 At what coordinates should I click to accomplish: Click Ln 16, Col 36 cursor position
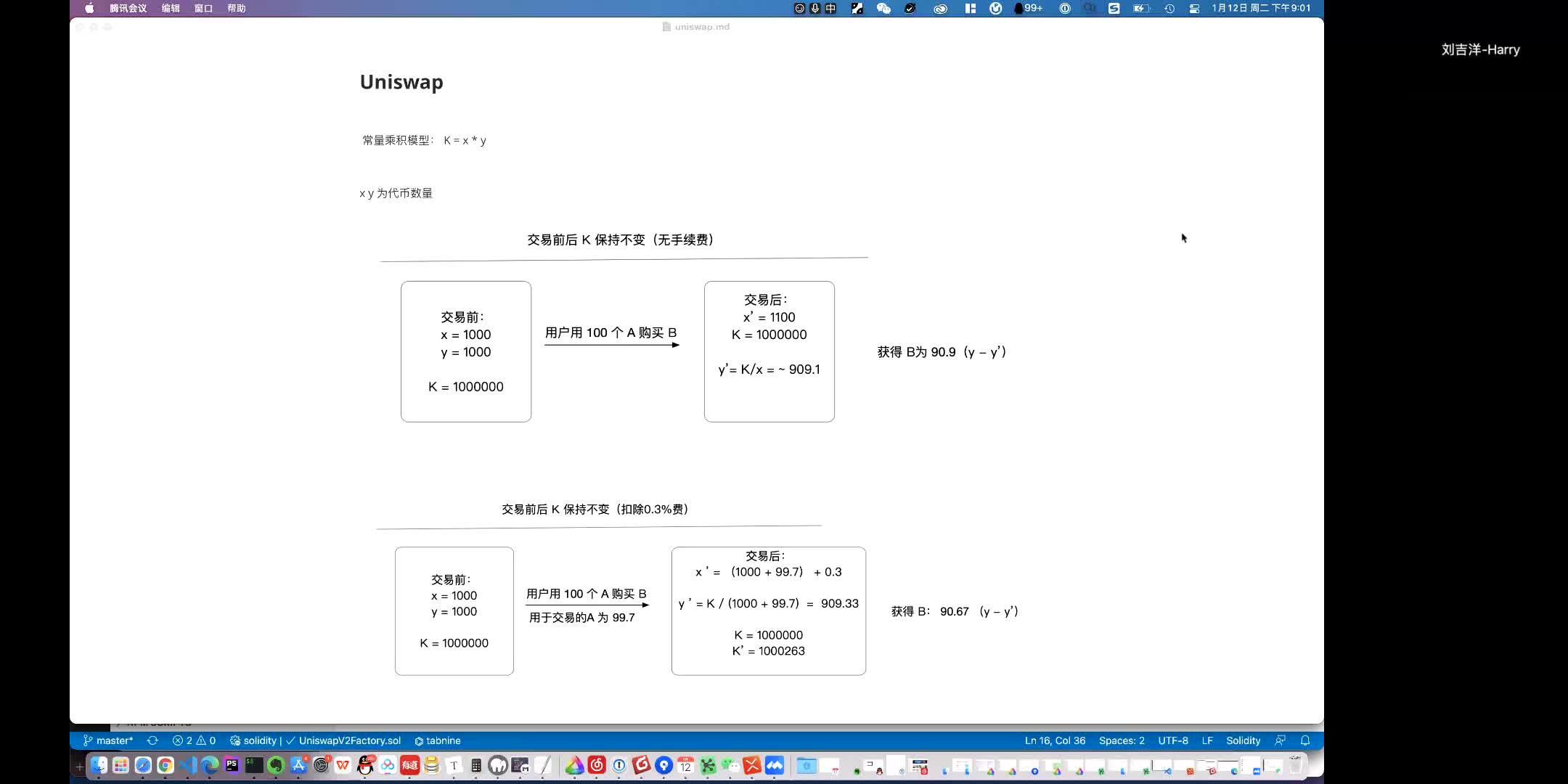tap(1055, 740)
